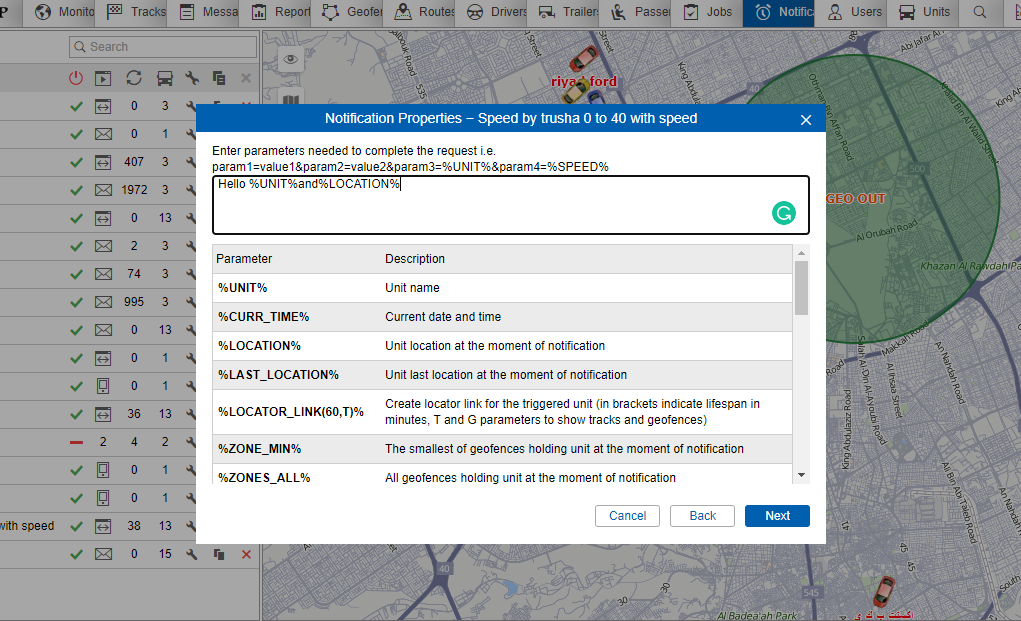Open wrench properties of the bottom notification row
Image resolution: width=1021 pixels, height=621 pixels.
point(192,554)
